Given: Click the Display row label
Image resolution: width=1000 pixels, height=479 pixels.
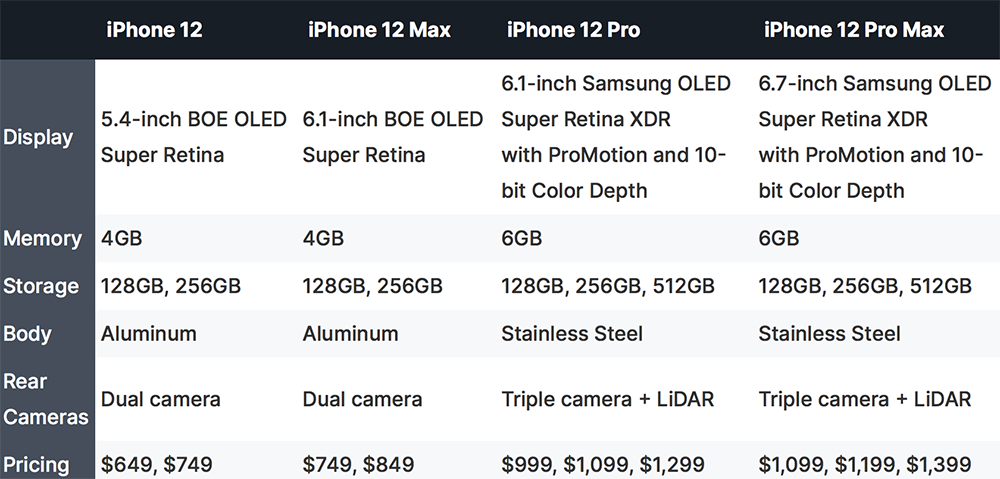Looking at the screenshot, I should coord(38,138).
